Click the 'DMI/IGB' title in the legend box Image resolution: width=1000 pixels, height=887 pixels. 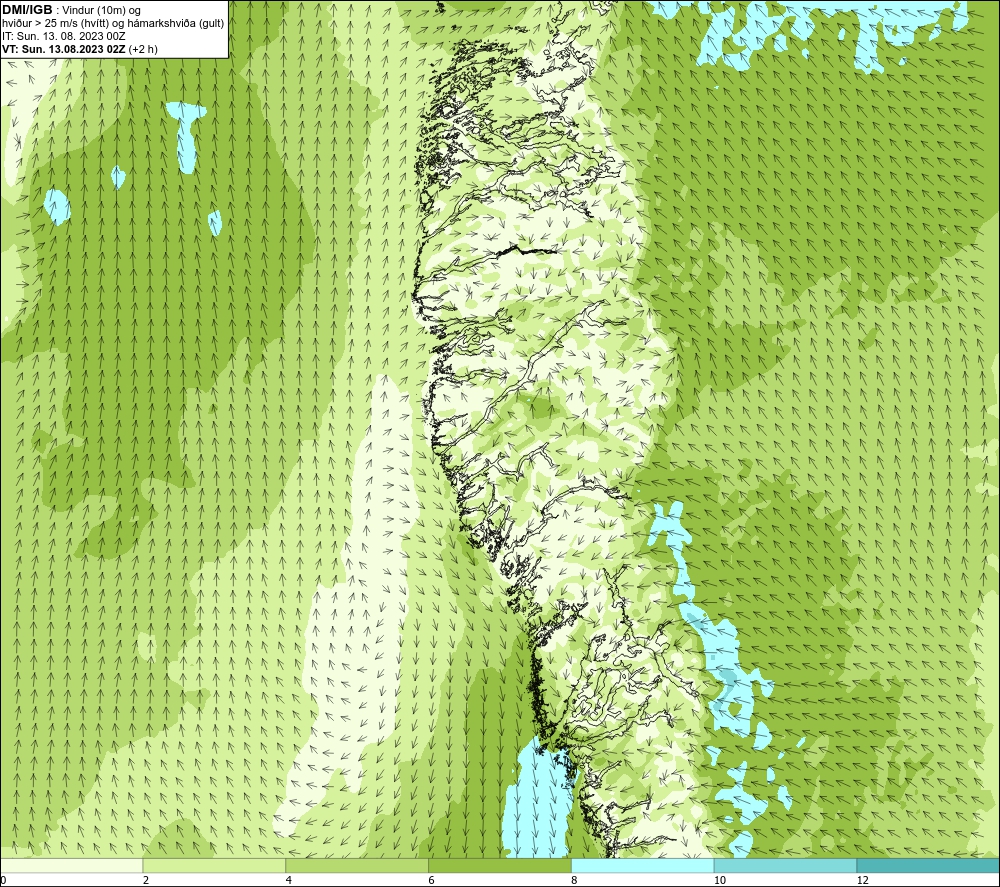27,10
